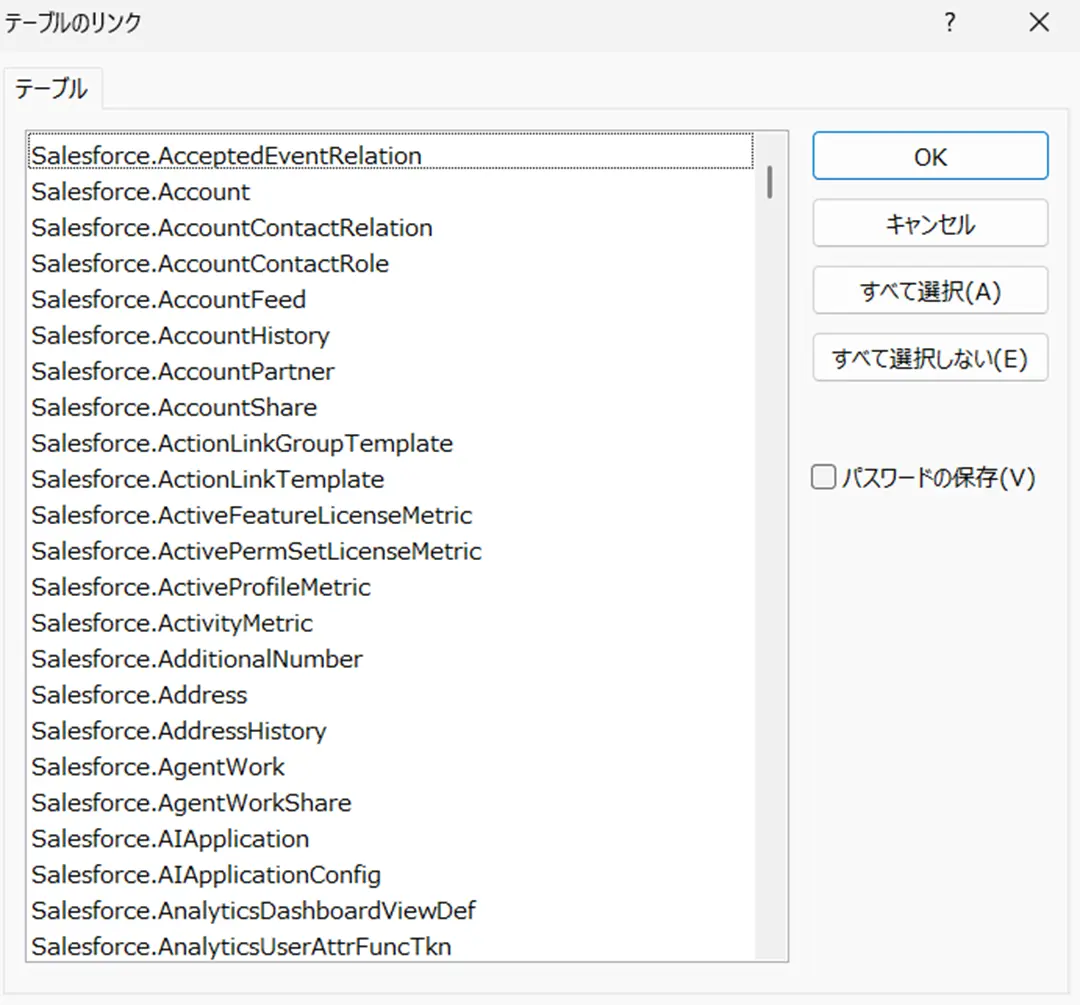The height and width of the screenshot is (1005, 1080).
Task: Select the Salesforce.AccountShare table
Action: click(x=174, y=407)
